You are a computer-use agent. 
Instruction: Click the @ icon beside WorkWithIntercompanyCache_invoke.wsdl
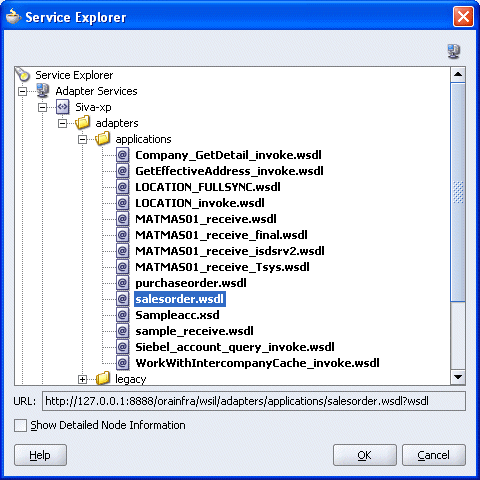click(x=122, y=363)
